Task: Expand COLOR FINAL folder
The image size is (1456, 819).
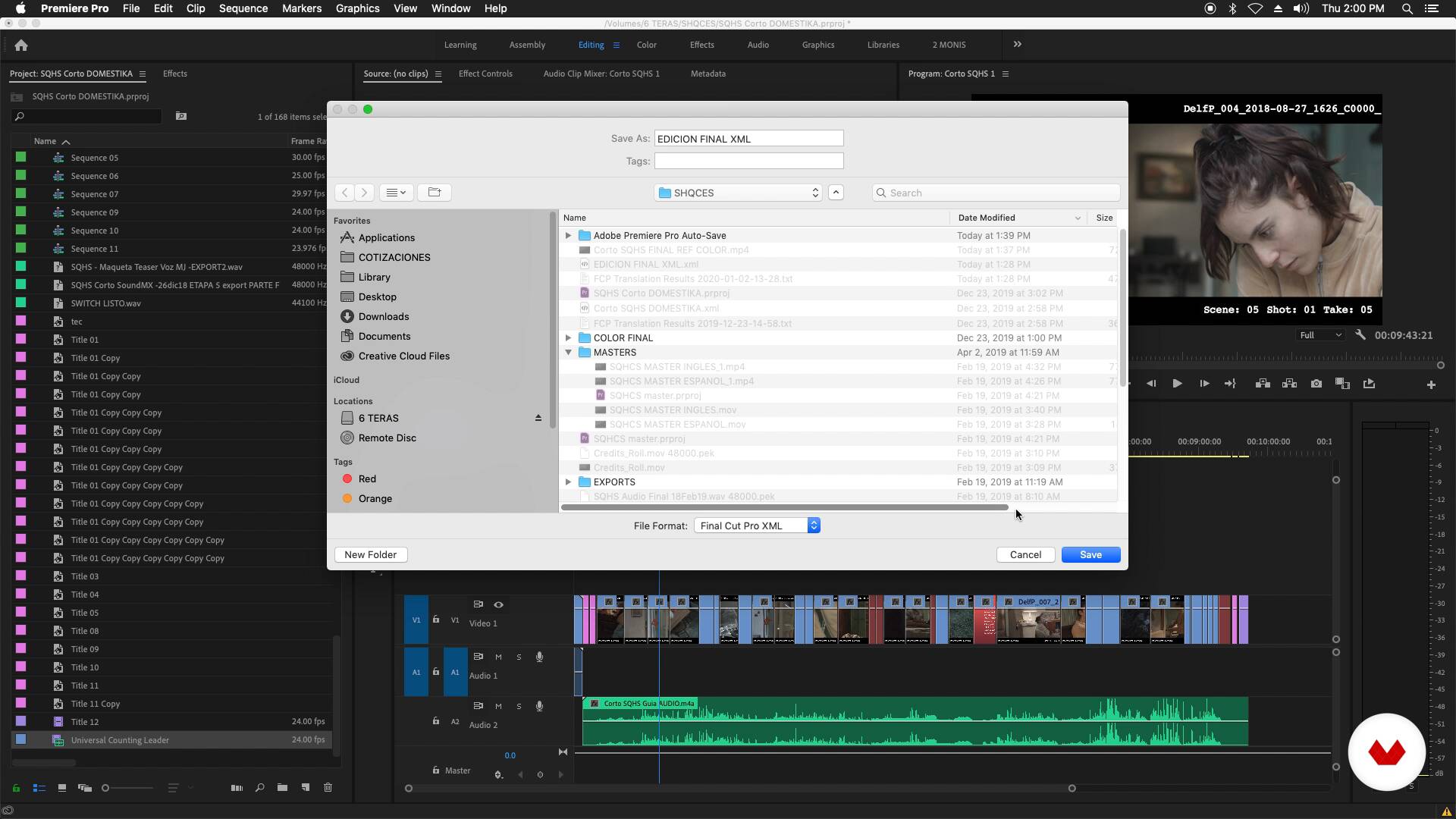Action: click(568, 338)
